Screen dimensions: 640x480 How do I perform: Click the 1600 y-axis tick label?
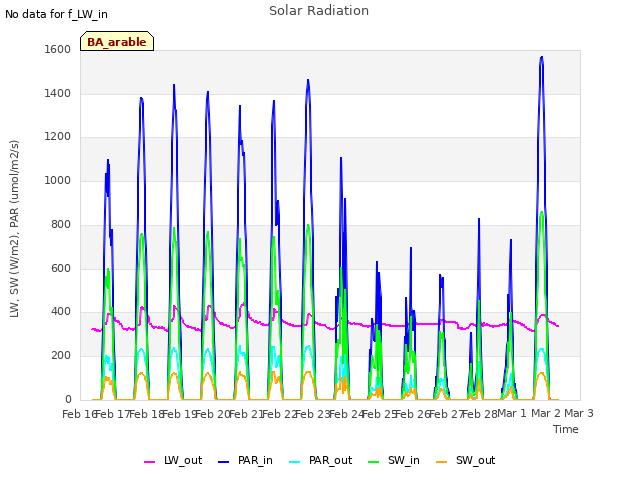click(58, 49)
